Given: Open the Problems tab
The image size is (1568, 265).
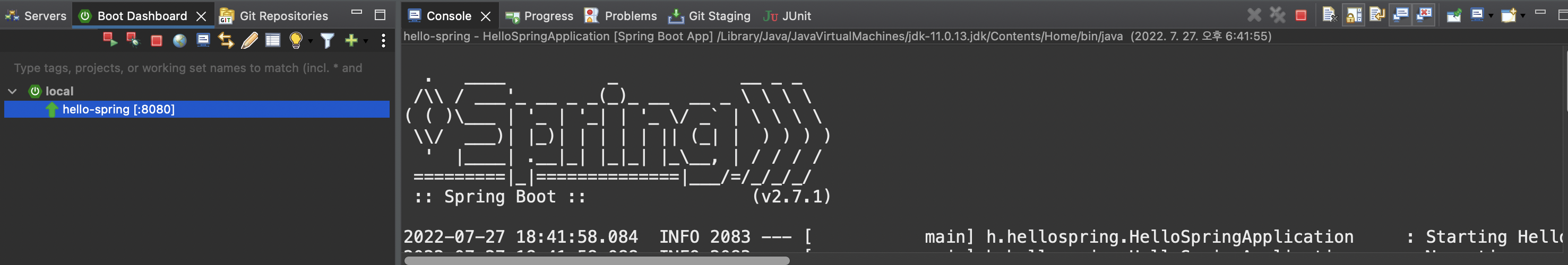Looking at the screenshot, I should click(621, 16).
